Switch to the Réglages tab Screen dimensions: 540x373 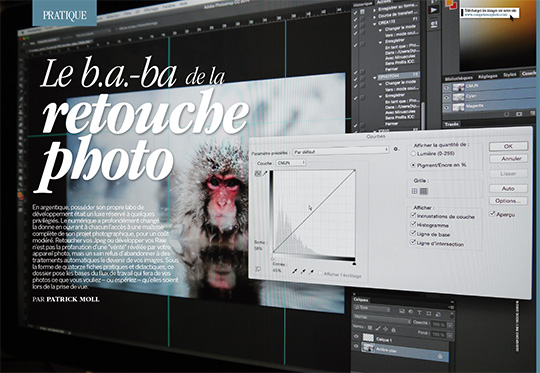pos(488,76)
